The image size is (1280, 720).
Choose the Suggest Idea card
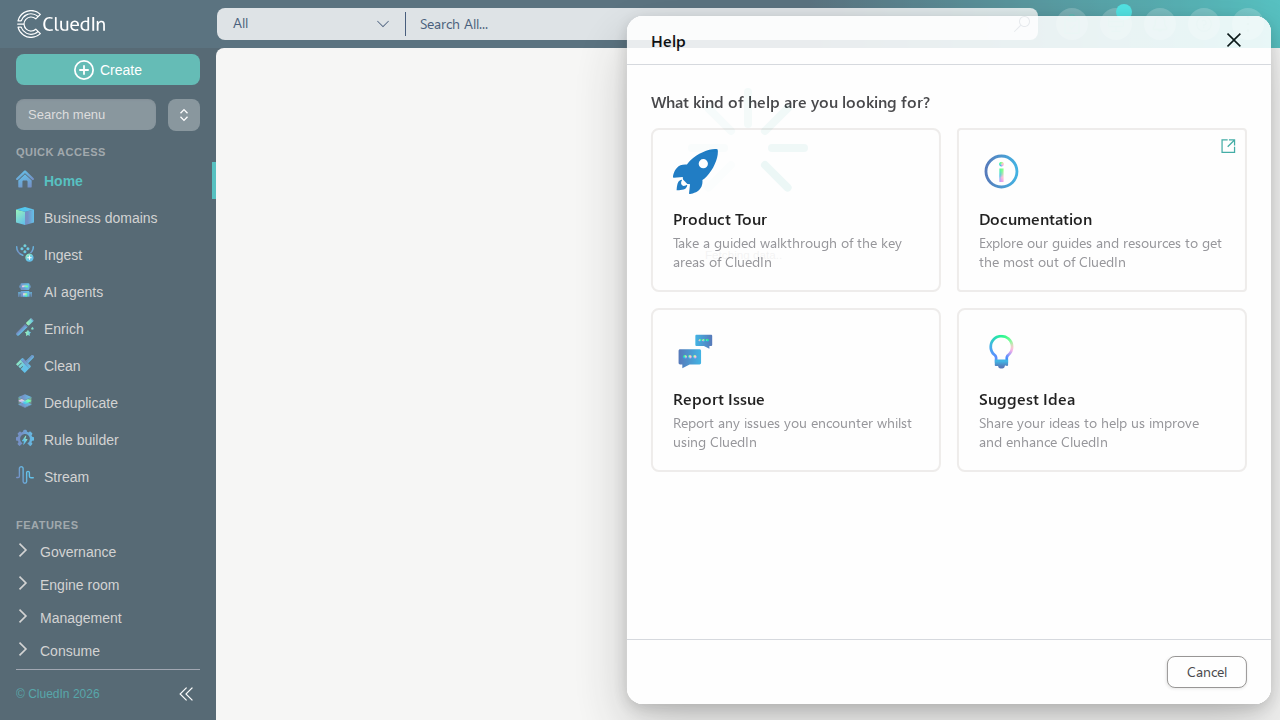(x=1102, y=390)
